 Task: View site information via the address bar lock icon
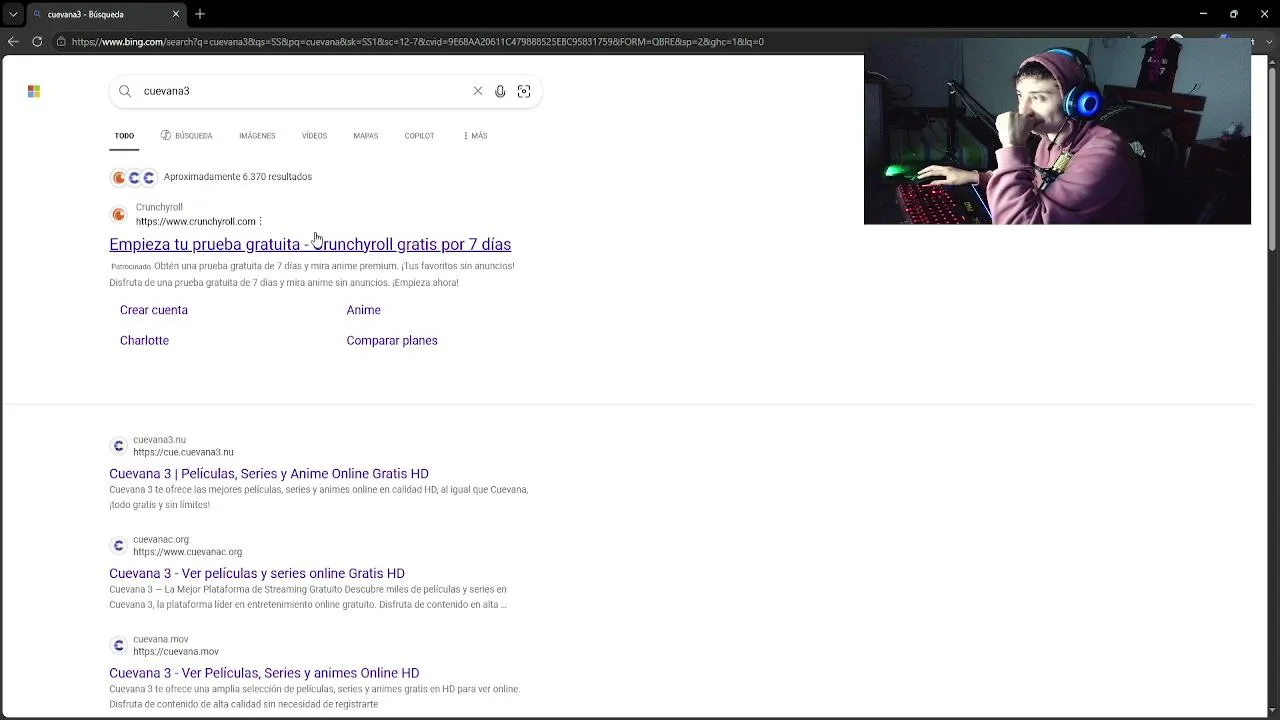(x=61, y=42)
